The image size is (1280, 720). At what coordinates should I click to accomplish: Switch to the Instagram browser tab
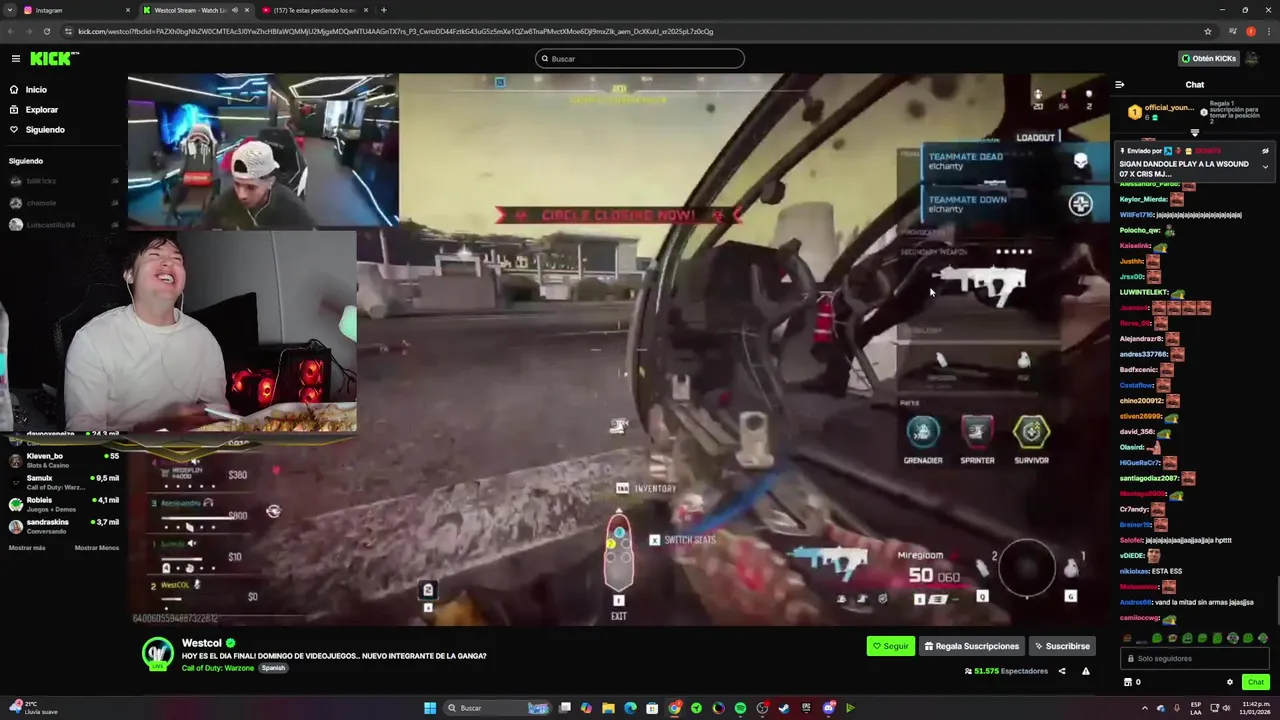(x=75, y=10)
